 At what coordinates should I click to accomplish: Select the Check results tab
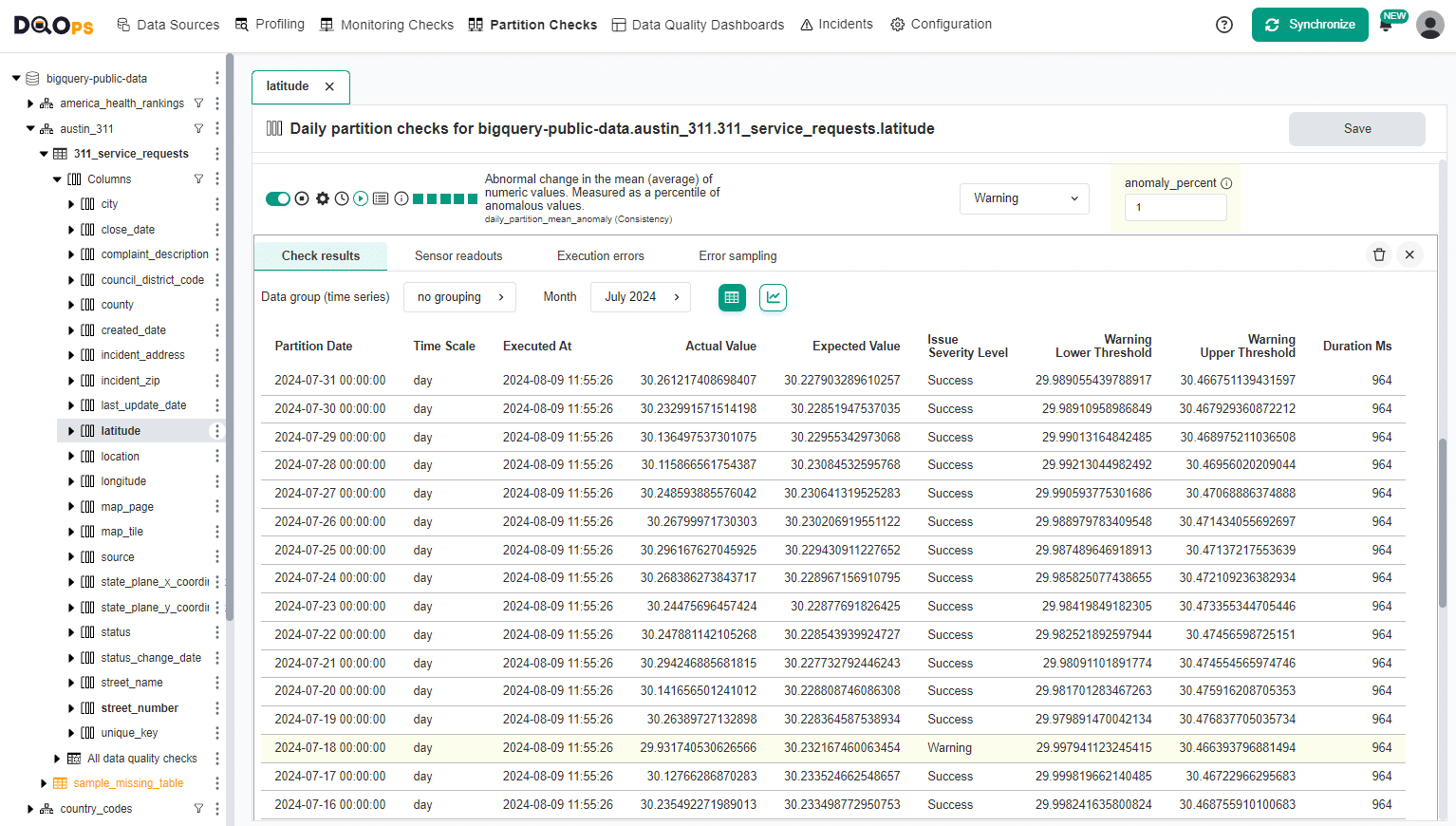coord(321,256)
